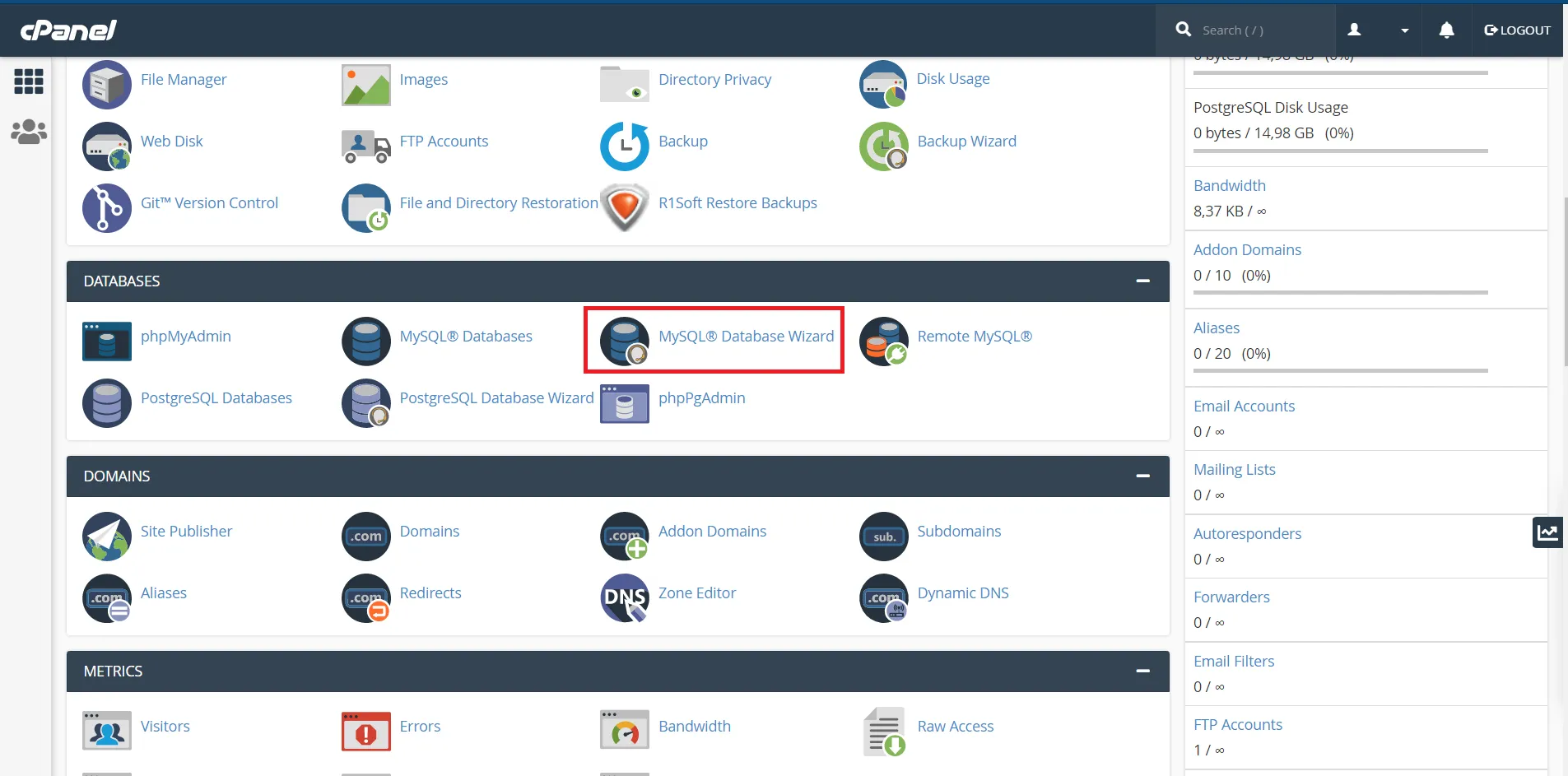This screenshot has width=1568, height=776.
Task: Click the Errors alert icon
Action: tap(366, 731)
